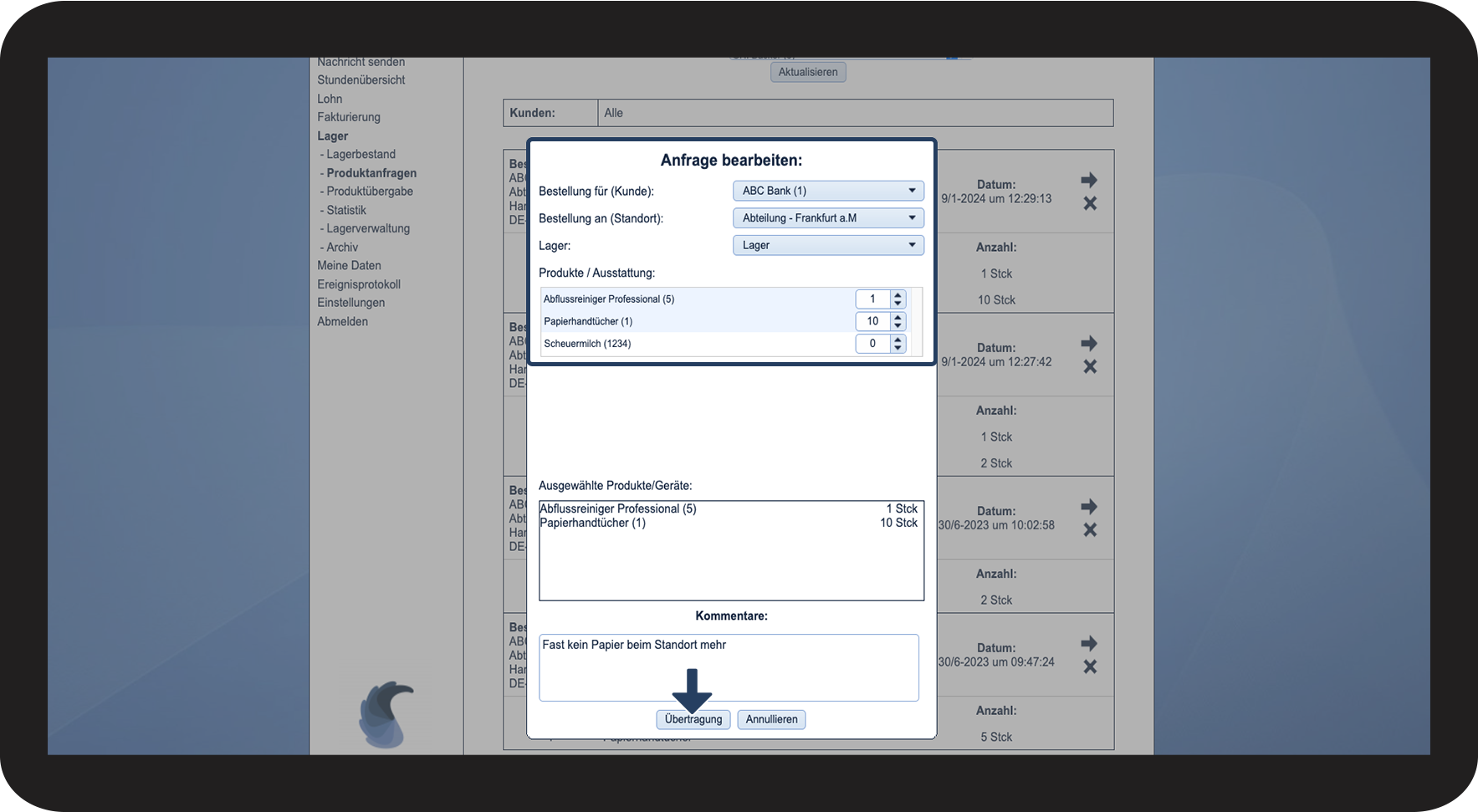Click the '5 Stck' quantity text
The image size is (1478, 812).
point(996,738)
